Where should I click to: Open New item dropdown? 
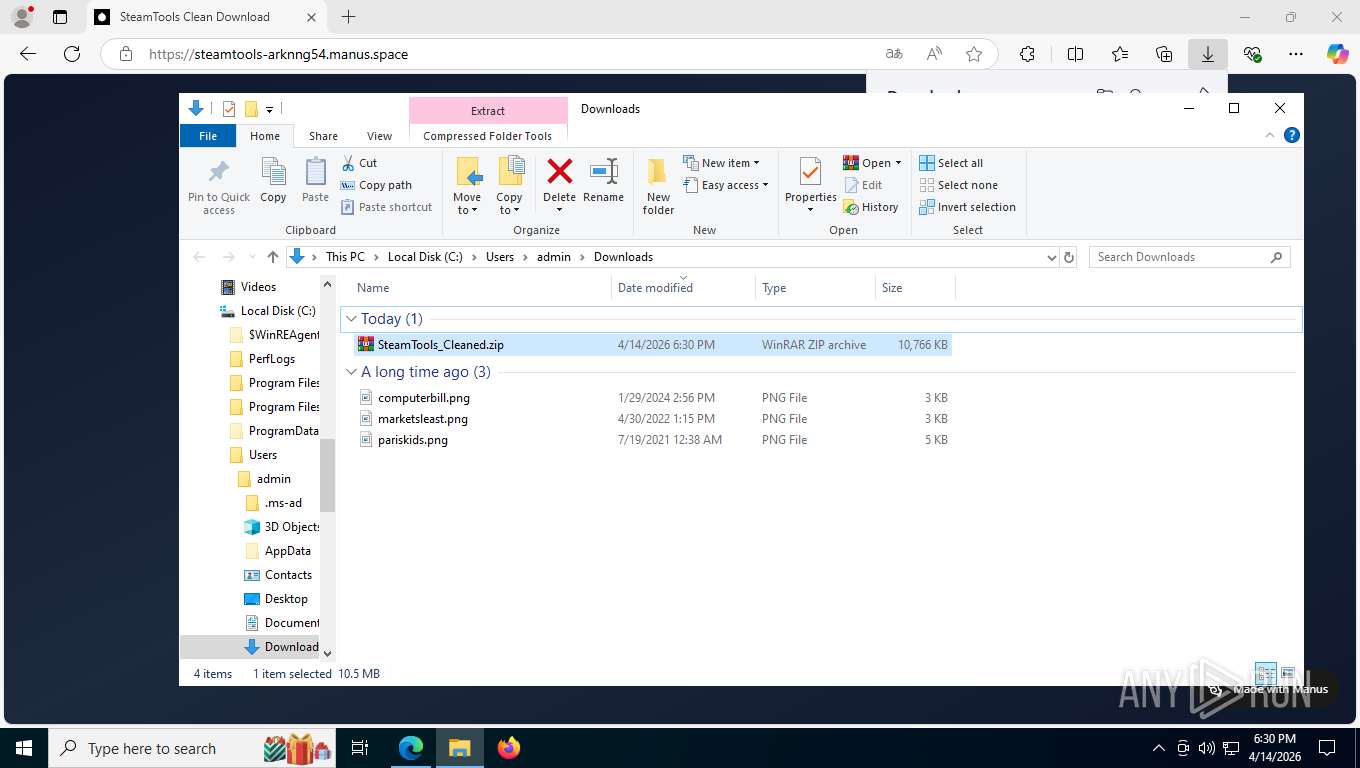[722, 163]
